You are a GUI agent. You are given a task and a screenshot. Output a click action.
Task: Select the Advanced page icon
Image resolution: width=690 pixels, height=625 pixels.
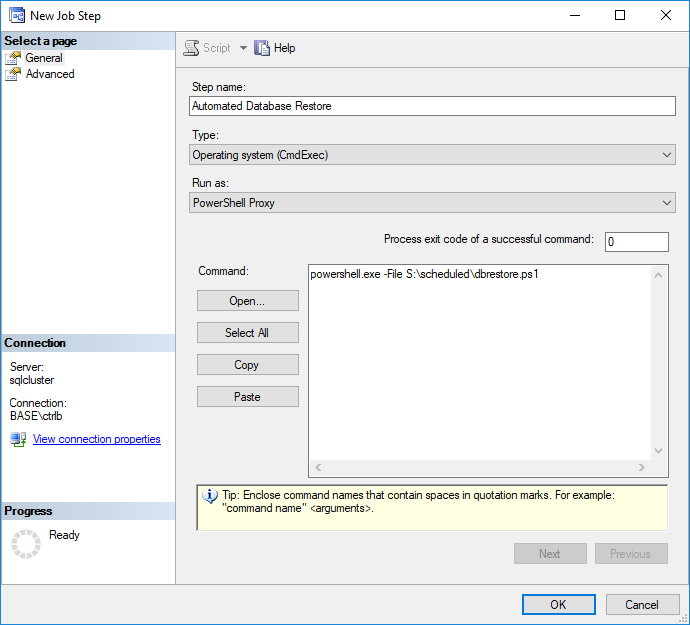coord(13,74)
